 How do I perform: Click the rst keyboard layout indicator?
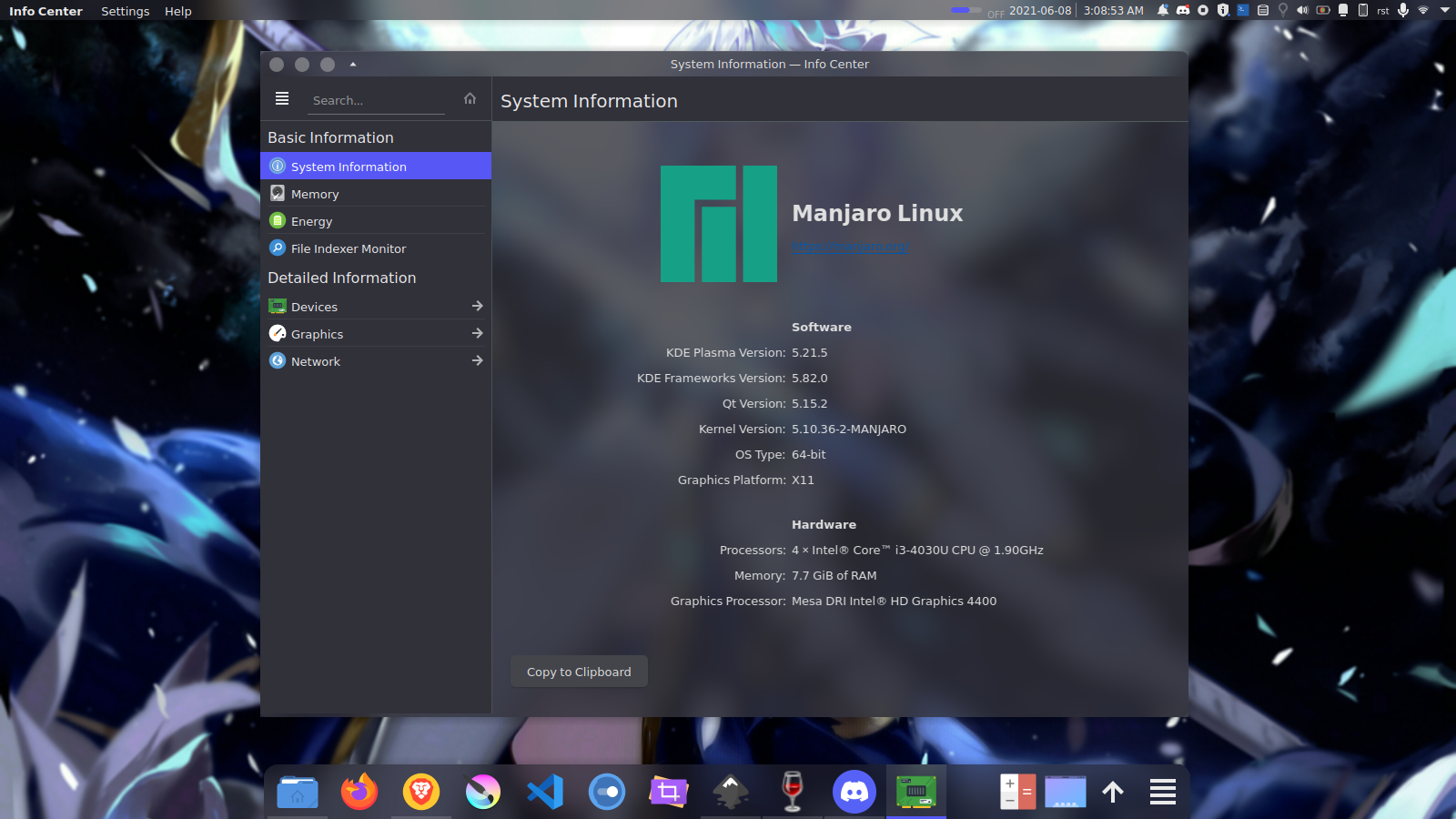coord(1383,11)
